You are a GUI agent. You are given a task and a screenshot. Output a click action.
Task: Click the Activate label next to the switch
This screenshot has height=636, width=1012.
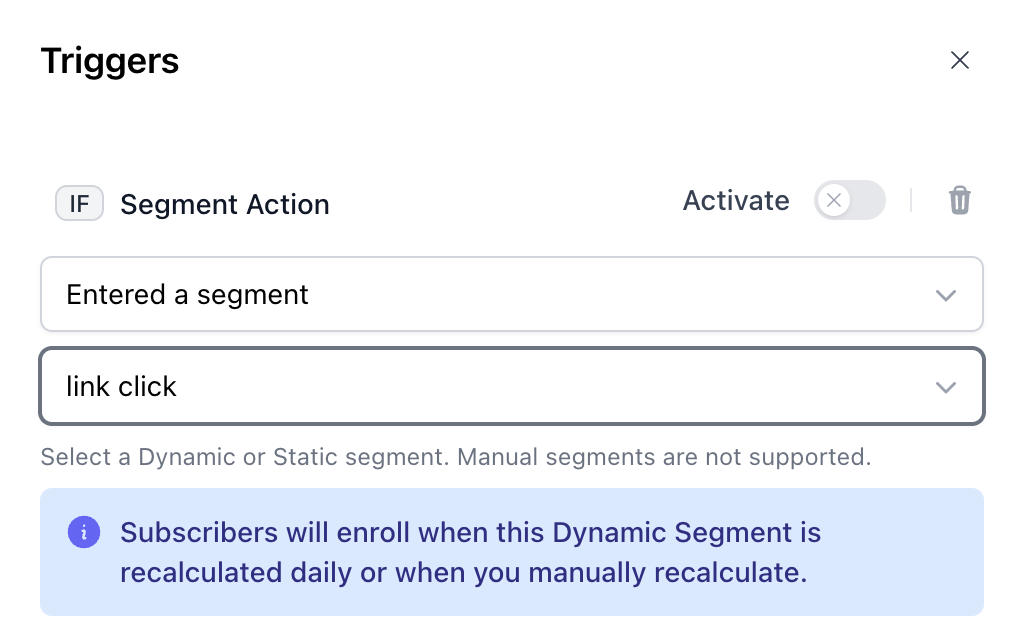click(736, 201)
